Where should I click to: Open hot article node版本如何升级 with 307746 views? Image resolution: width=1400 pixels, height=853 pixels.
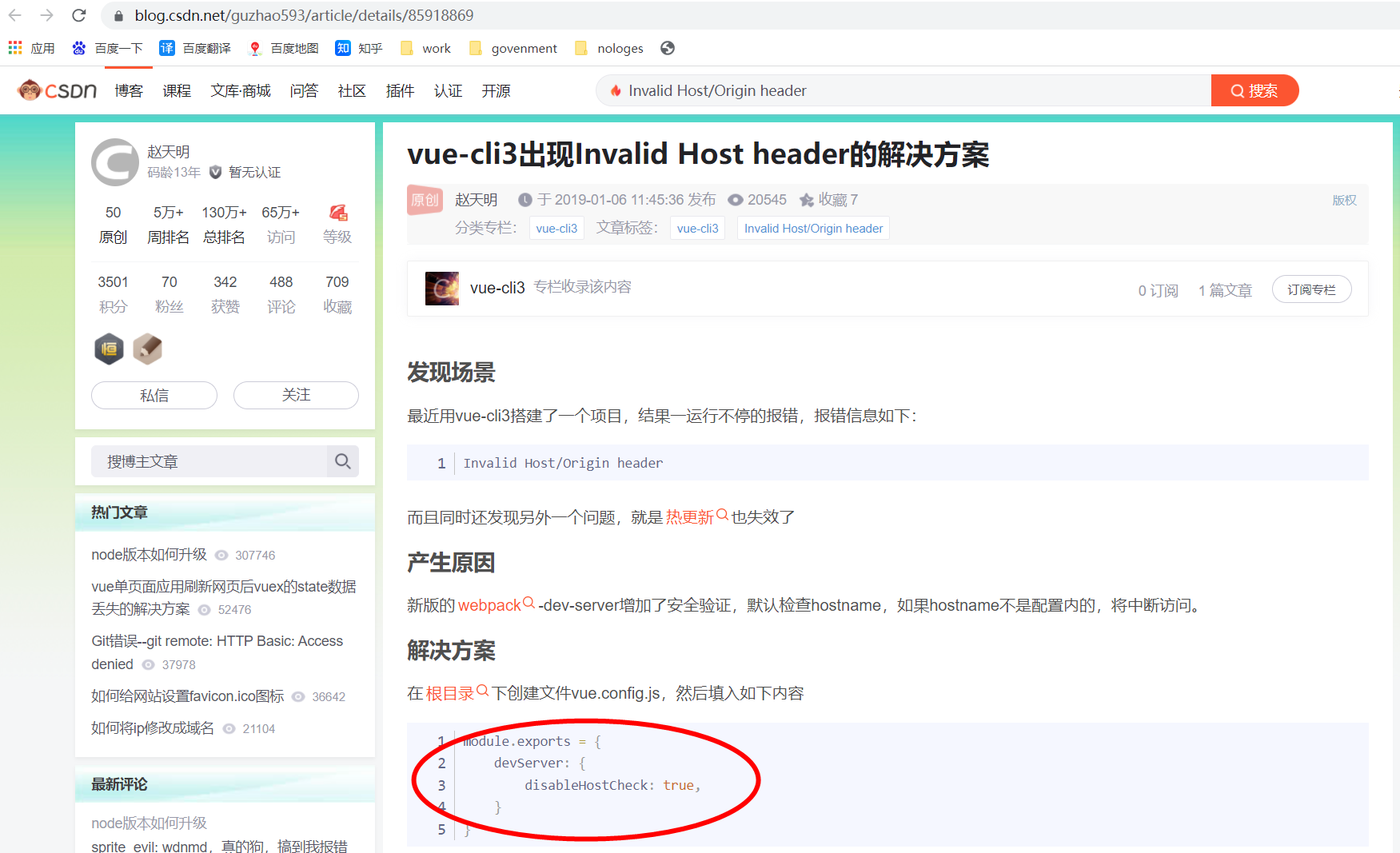click(x=149, y=554)
